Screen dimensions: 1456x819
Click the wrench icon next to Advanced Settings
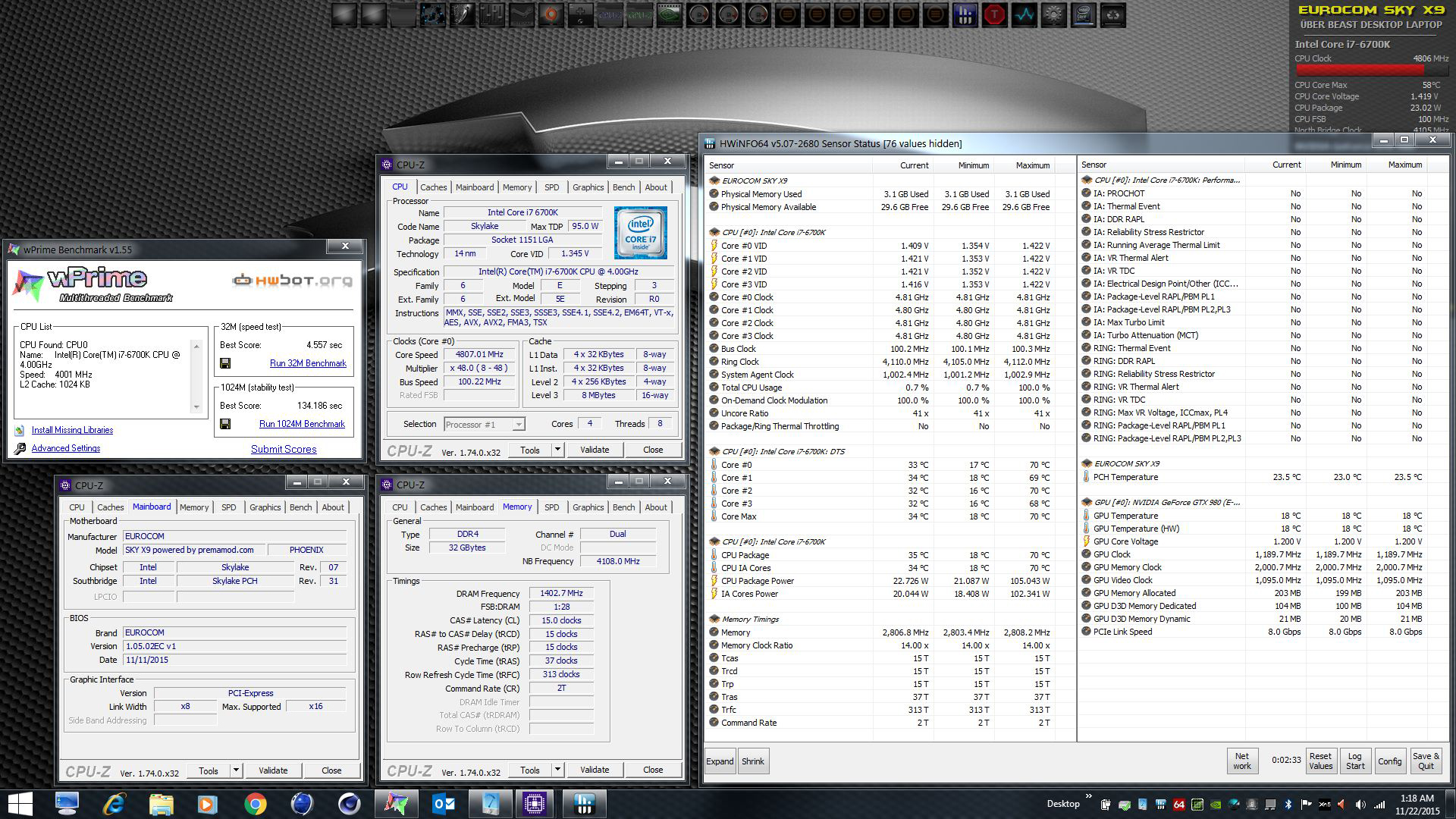tap(20, 448)
